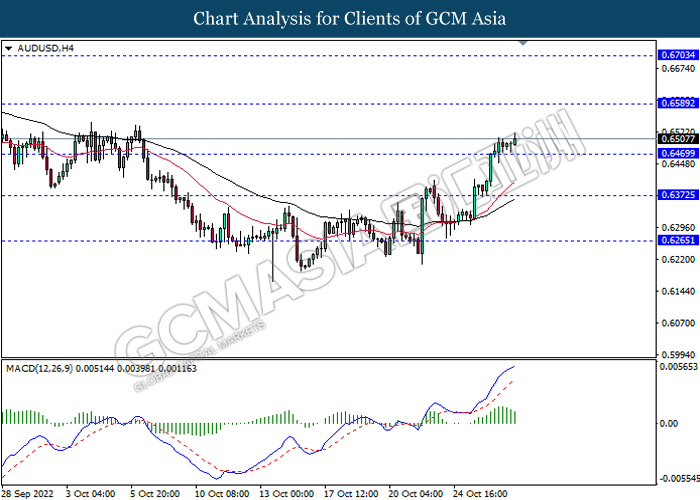Viewport: 700px width, 500px height.
Task: Click the 0.59940 price axis value
Action: click(678, 355)
